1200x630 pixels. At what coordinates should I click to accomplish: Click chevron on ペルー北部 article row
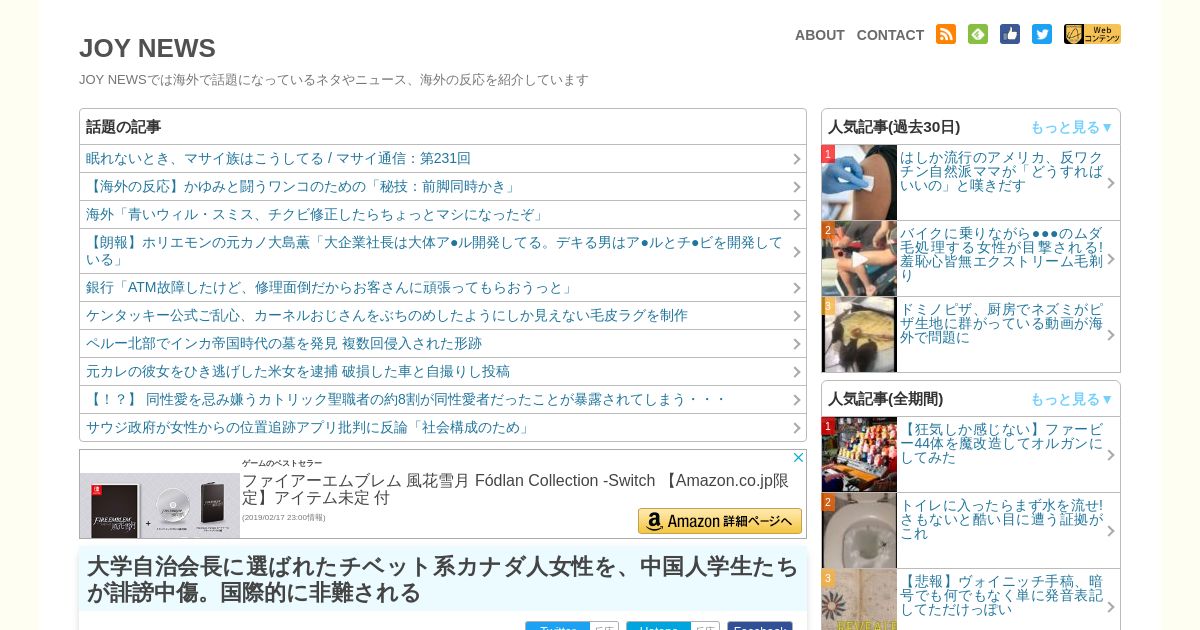[797, 344]
